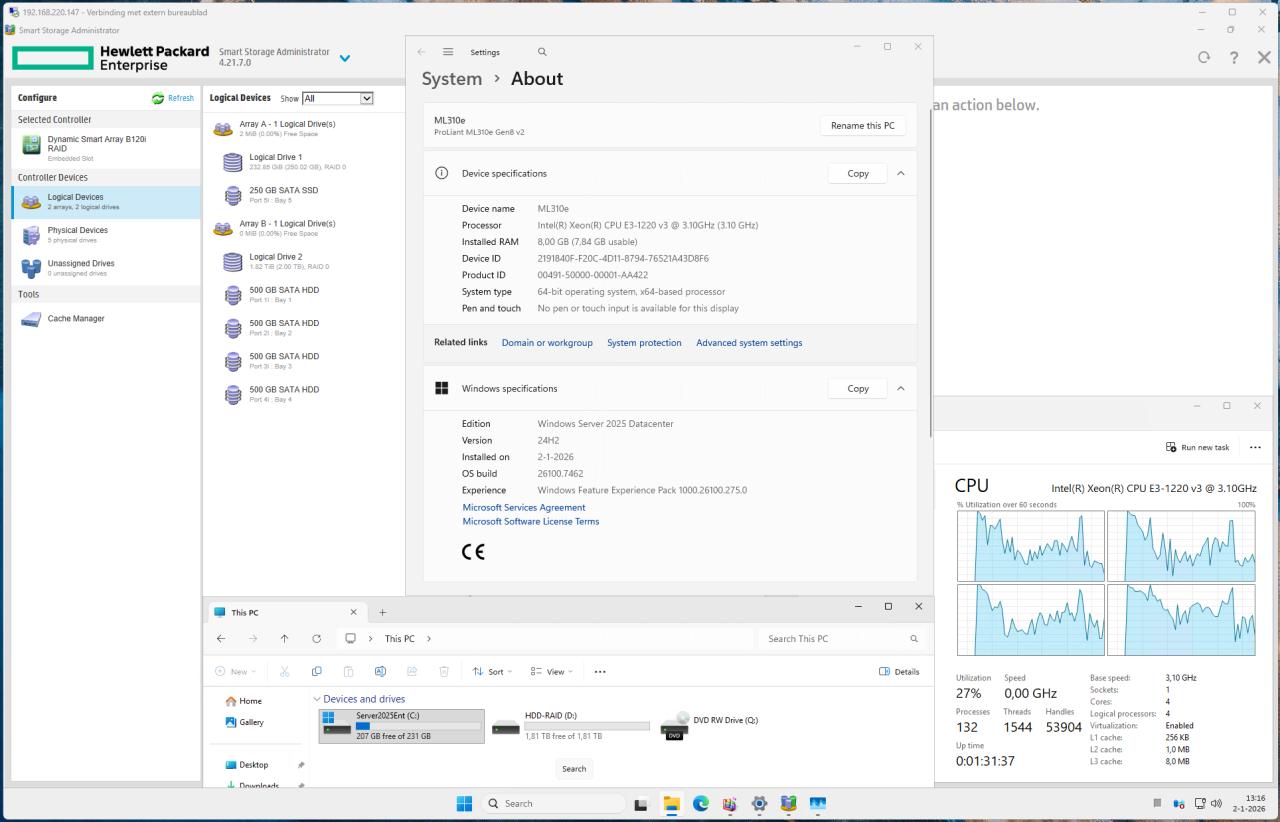The height and width of the screenshot is (822, 1280).
Task: Collapse the Devices and drives group
Action: pyautogui.click(x=317, y=699)
